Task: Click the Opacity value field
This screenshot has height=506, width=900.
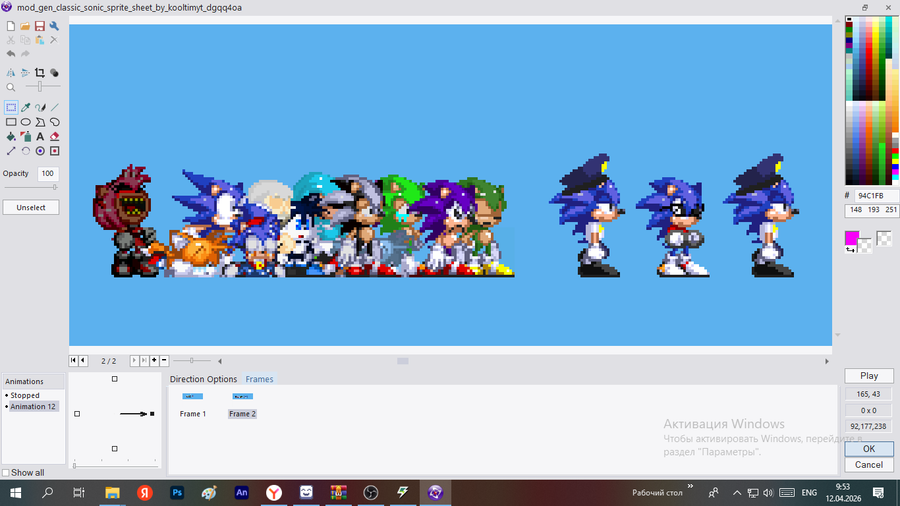Action: coord(48,173)
